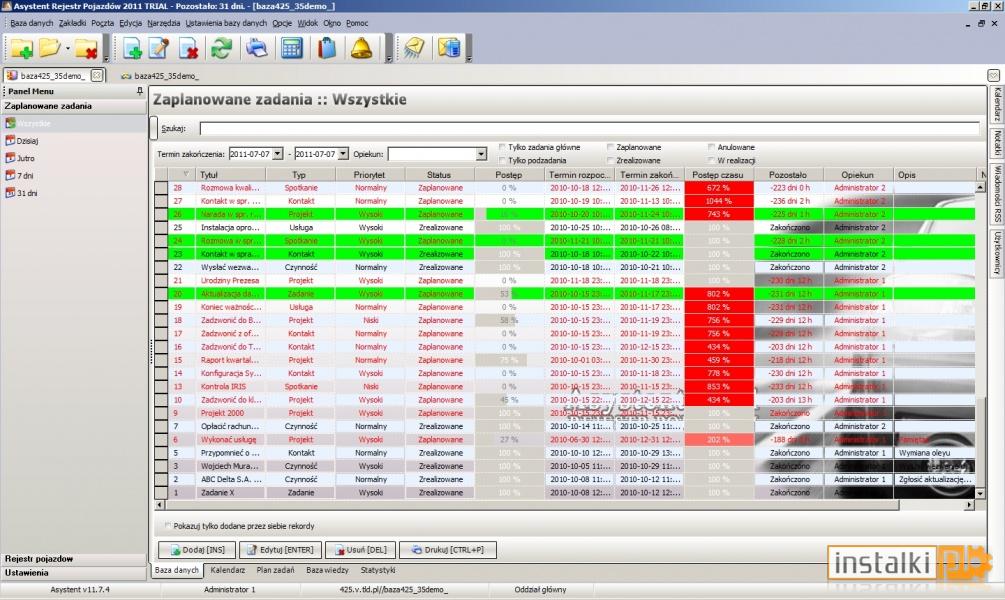Toggle Anulowane checkbox
The height and width of the screenshot is (600, 1005).
711,147
